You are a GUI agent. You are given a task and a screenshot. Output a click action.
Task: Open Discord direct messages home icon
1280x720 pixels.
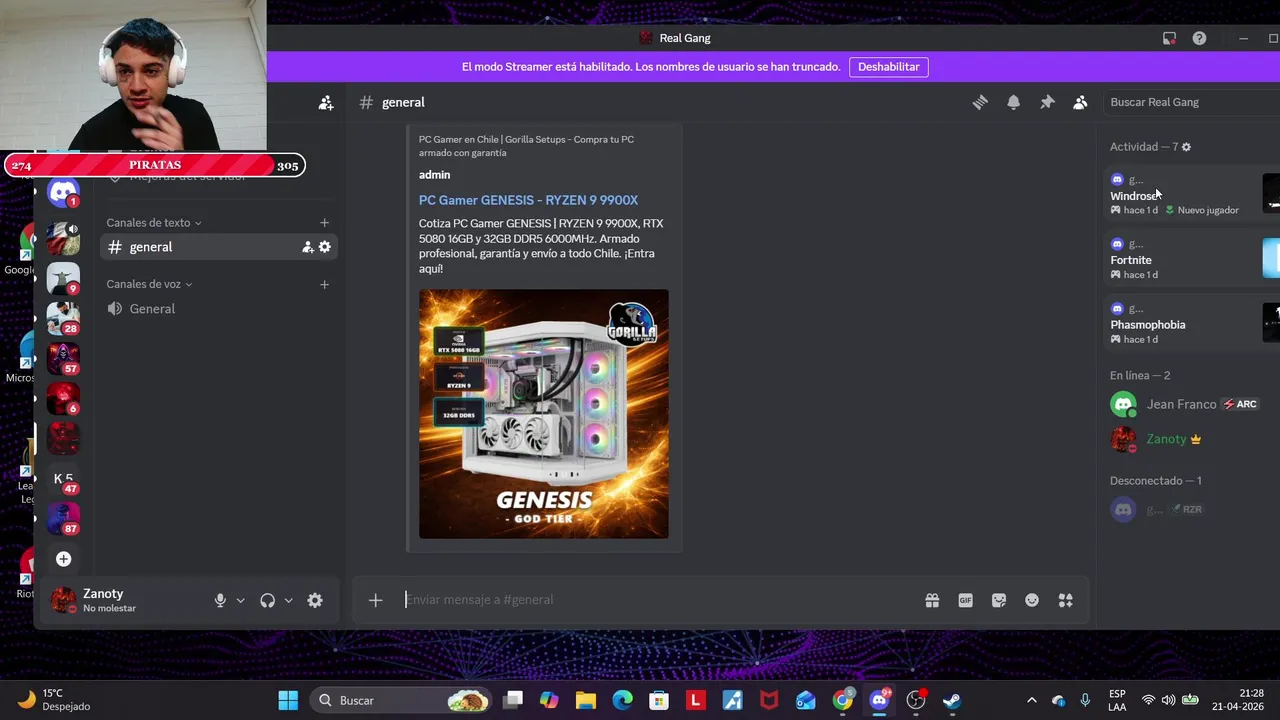click(x=63, y=192)
